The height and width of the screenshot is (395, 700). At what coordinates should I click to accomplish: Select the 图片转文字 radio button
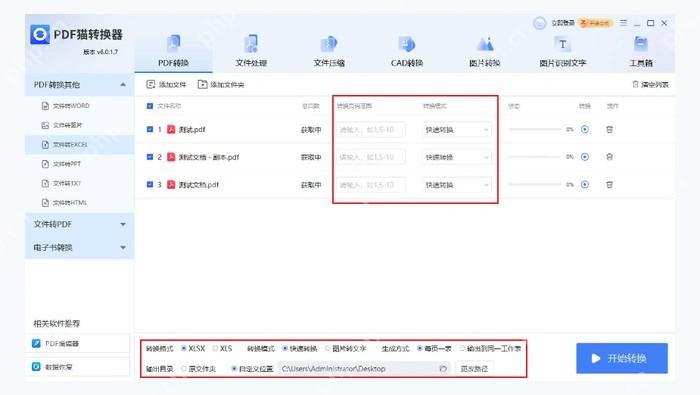[327, 348]
